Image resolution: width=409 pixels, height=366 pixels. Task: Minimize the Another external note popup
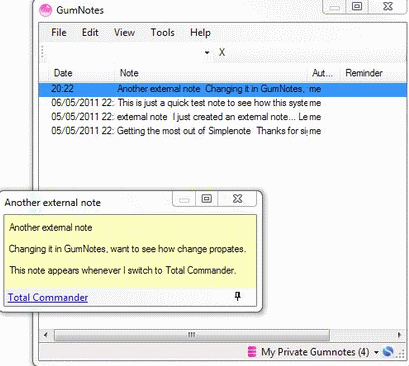pos(184,199)
